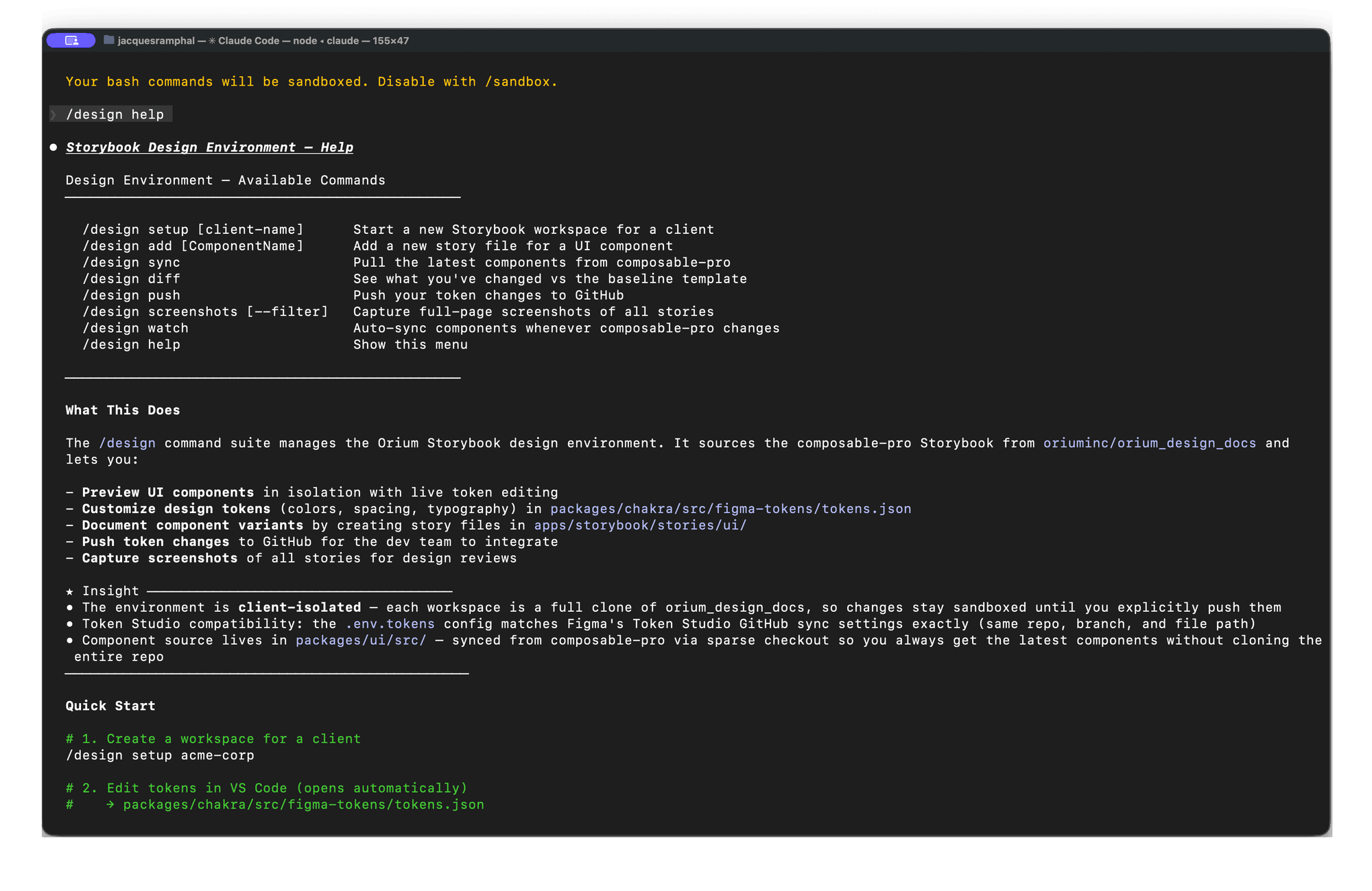Click 'Add a new story file for a UI component'
Image resolution: width=1372 pixels, height=891 pixels.
click(513, 246)
